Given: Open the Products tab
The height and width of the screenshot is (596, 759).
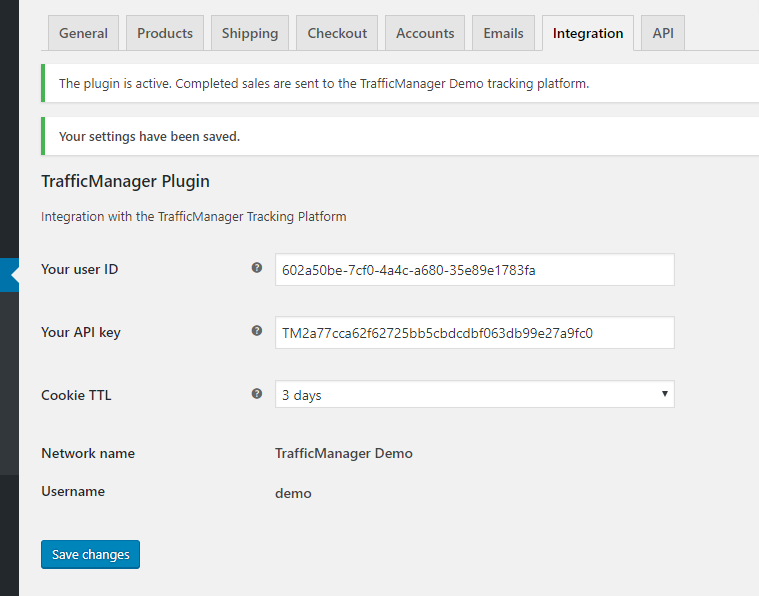Looking at the screenshot, I should (x=165, y=33).
